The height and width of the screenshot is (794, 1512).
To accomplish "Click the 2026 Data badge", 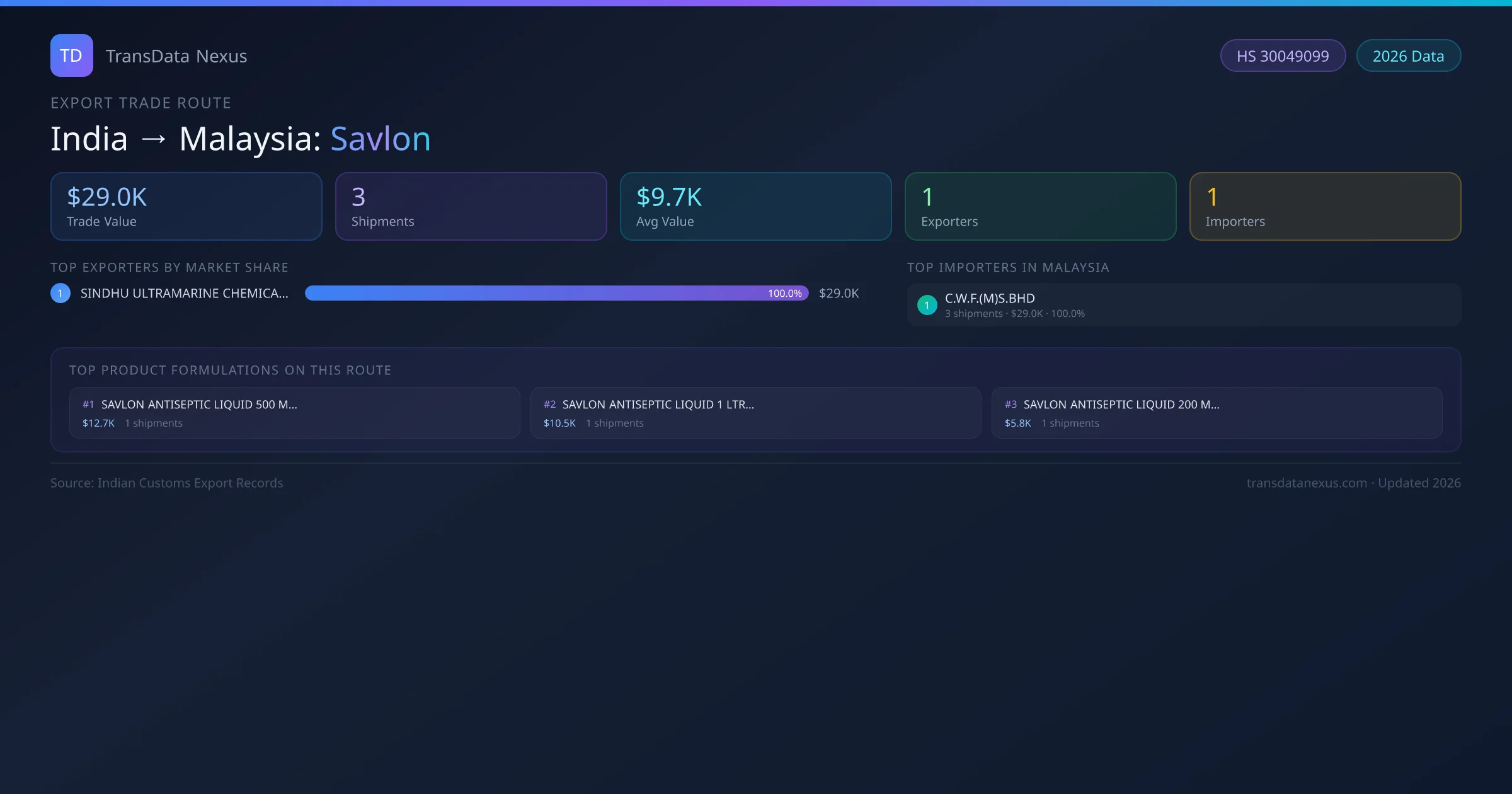I will click(1408, 56).
